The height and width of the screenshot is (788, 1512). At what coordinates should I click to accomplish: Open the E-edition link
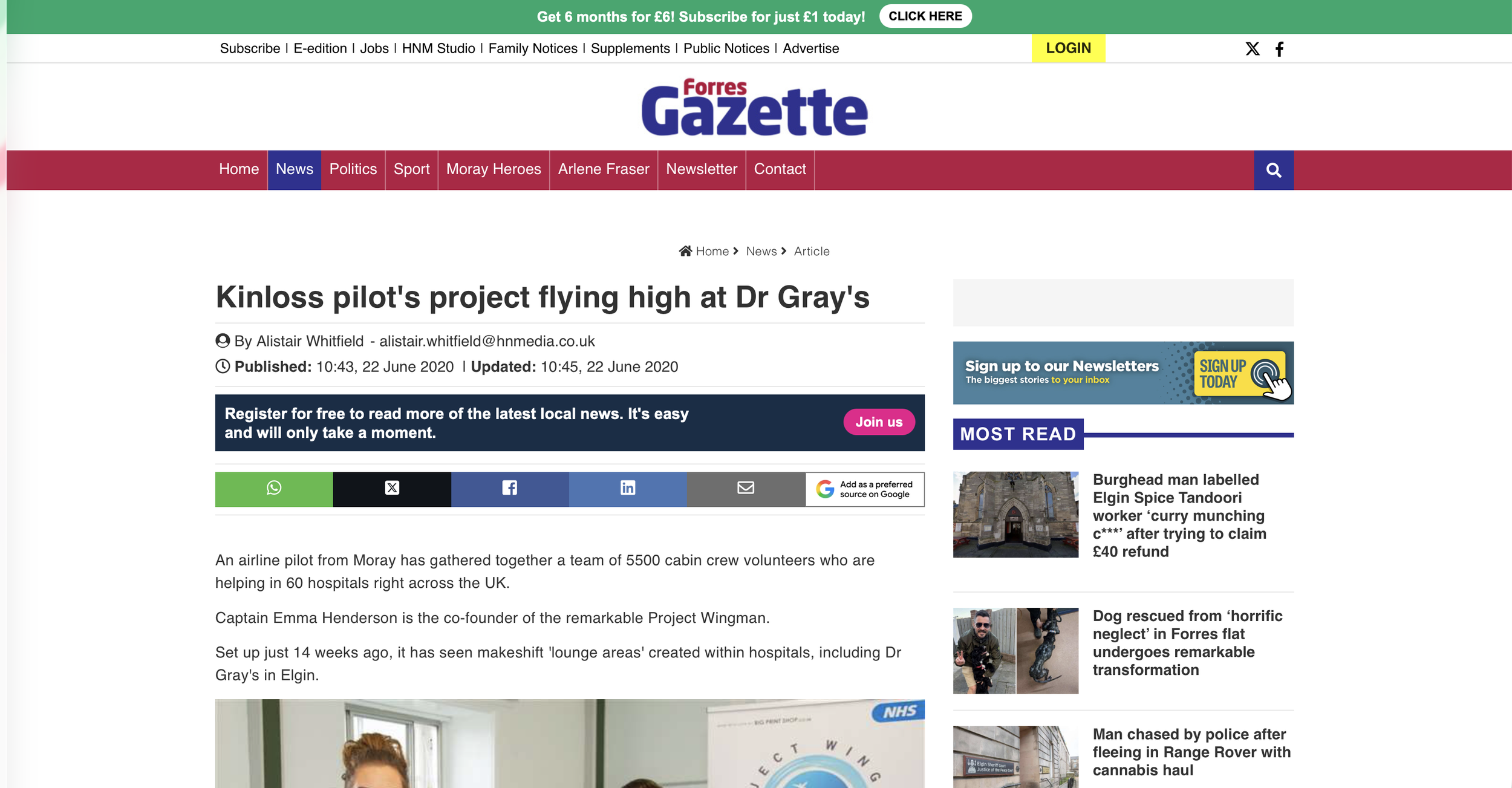pyautogui.click(x=320, y=48)
